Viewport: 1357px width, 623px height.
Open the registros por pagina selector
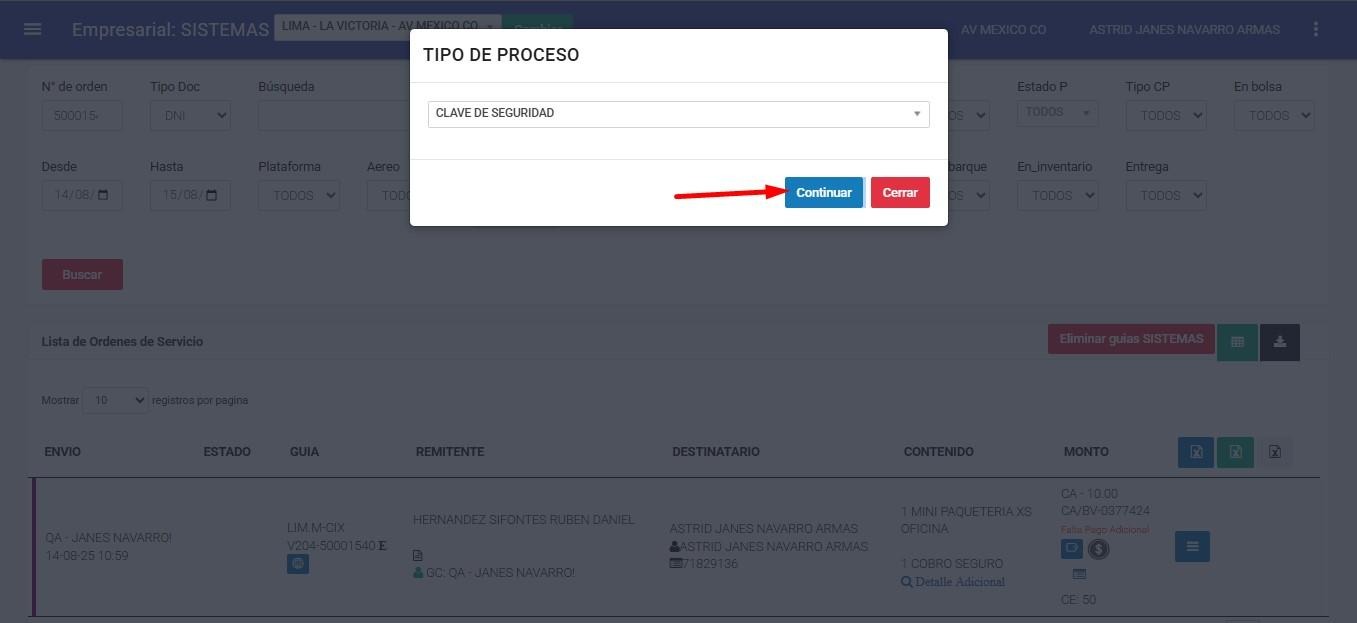[115, 400]
